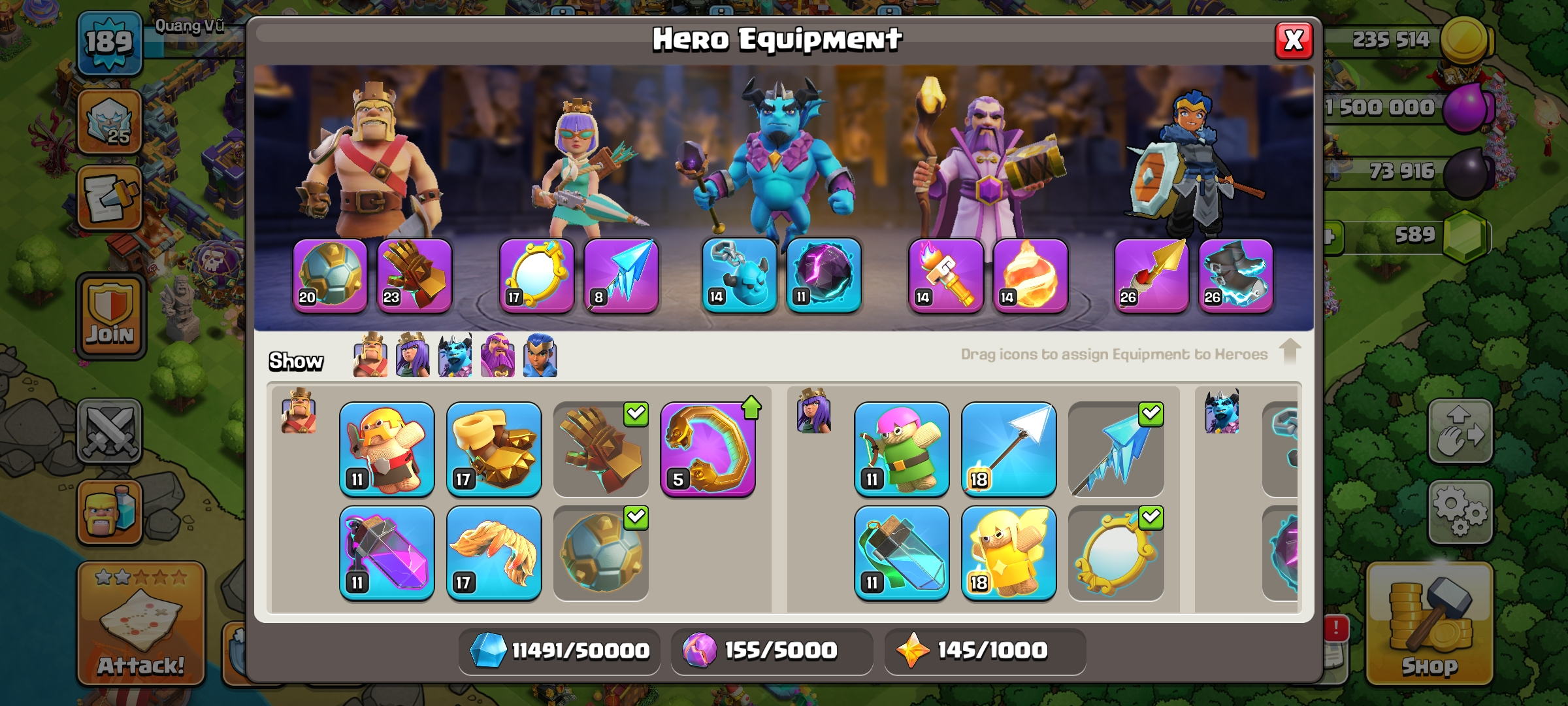
Task: Toggle the checked Spiky Ball equipment tile
Action: coord(601,554)
